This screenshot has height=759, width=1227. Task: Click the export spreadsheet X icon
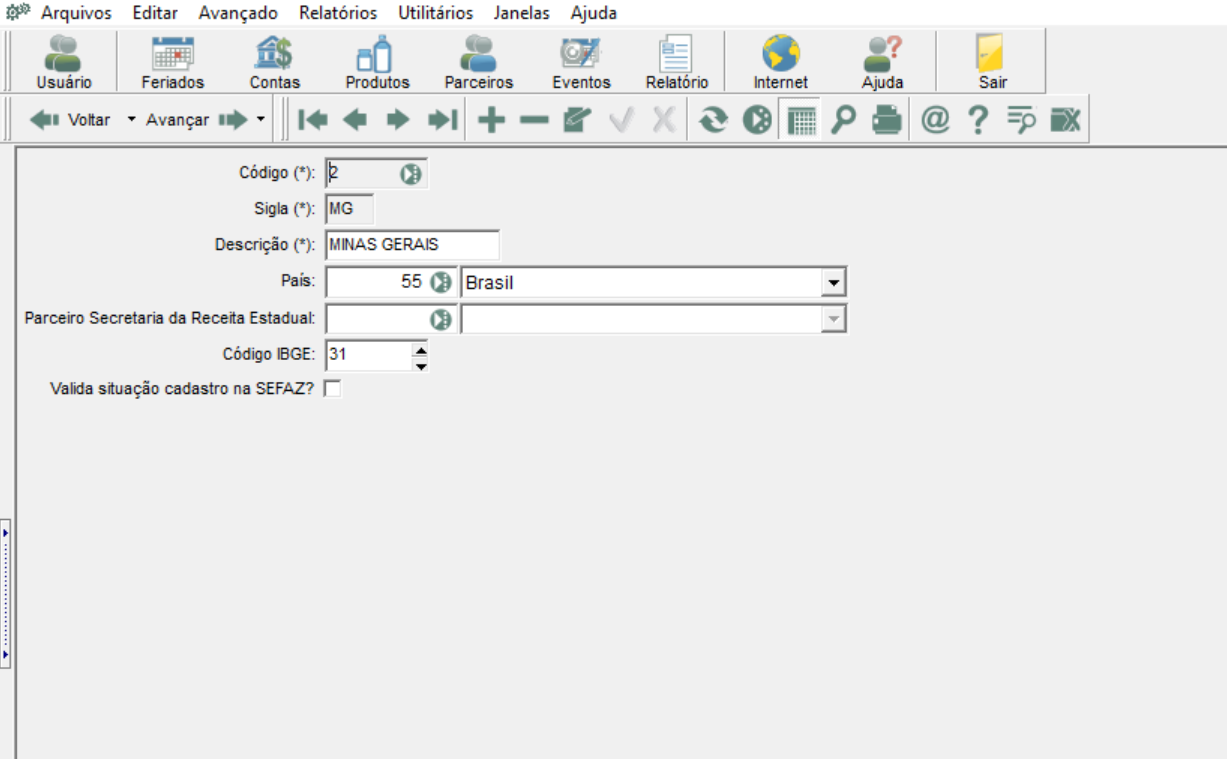tap(1065, 121)
